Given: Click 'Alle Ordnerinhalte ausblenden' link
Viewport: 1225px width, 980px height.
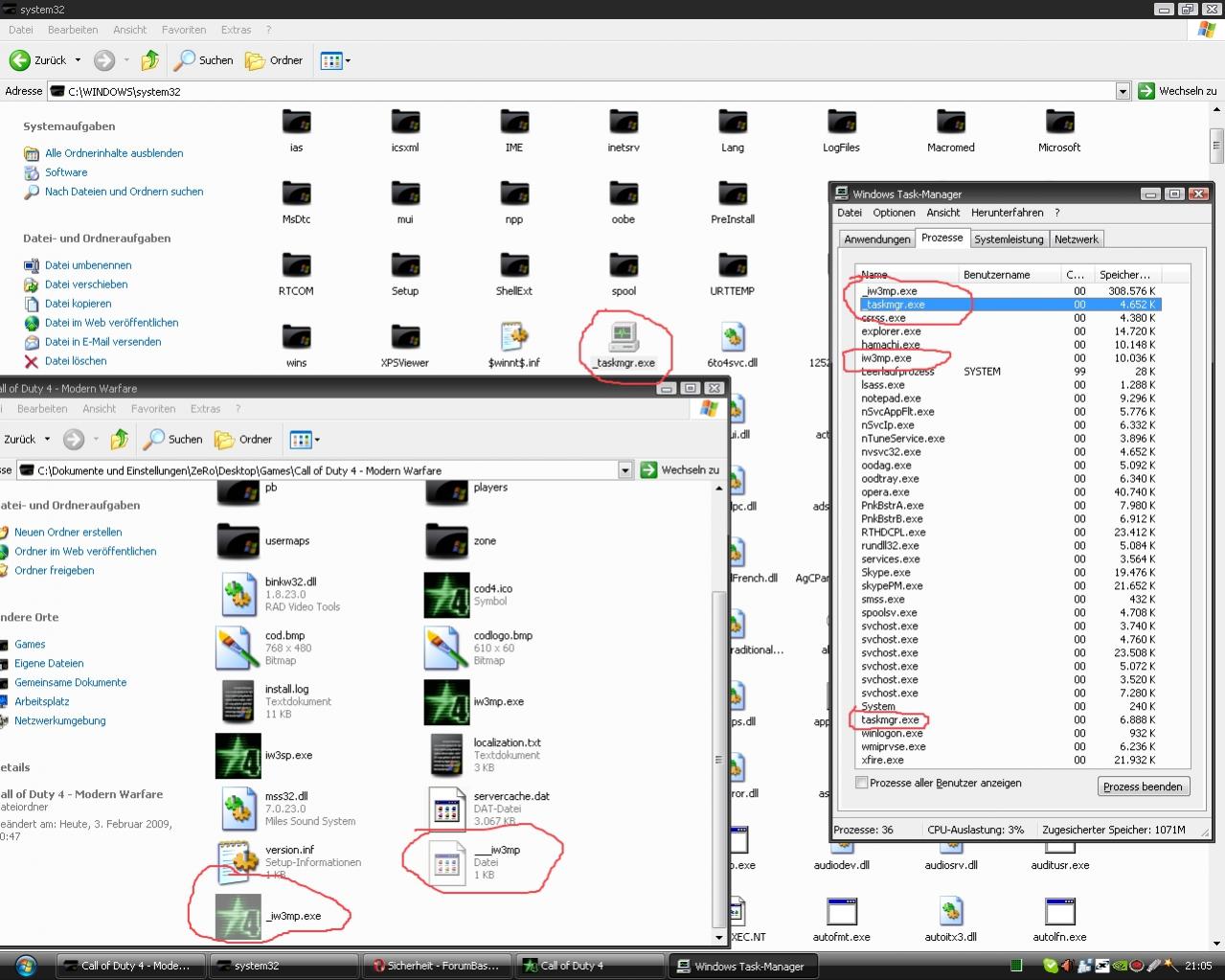Looking at the screenshot, I should click(114, 153).
